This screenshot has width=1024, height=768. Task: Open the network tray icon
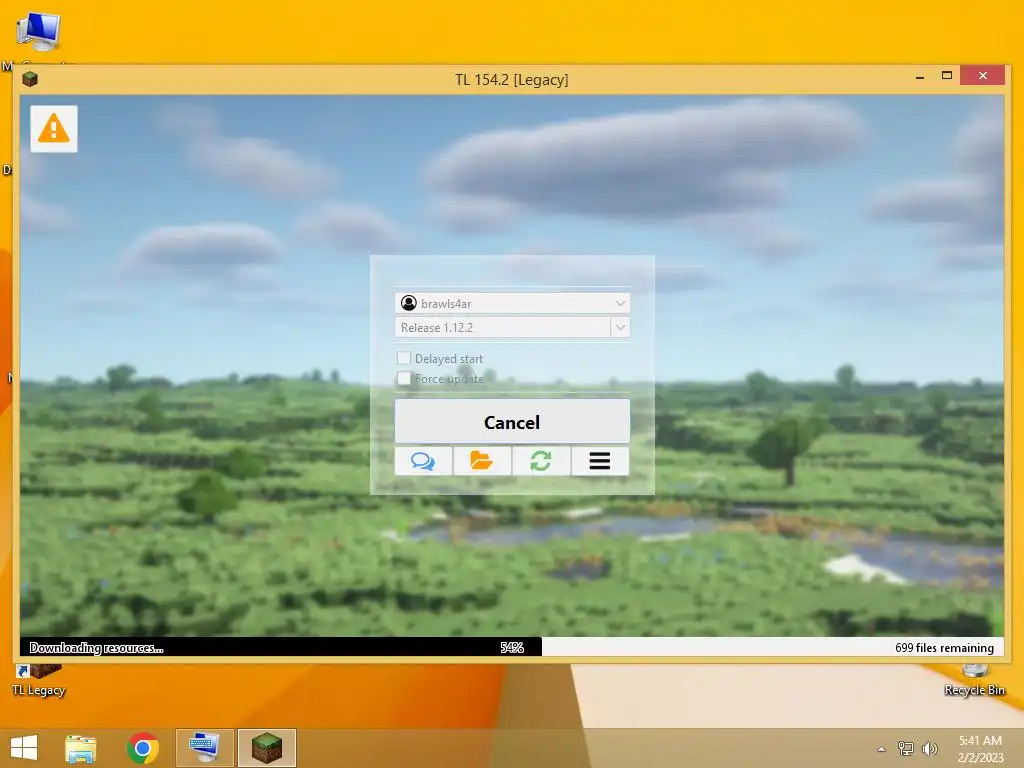click(906, 749)
